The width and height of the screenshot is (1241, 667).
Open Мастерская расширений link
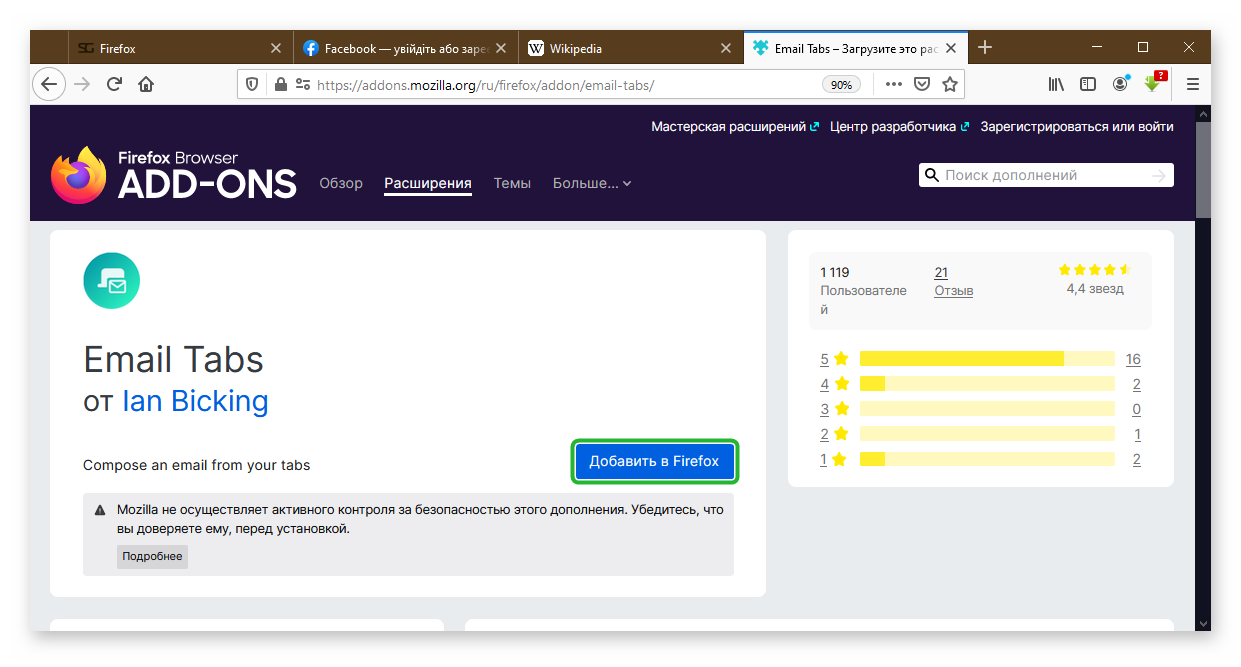(x=735, y=127)
